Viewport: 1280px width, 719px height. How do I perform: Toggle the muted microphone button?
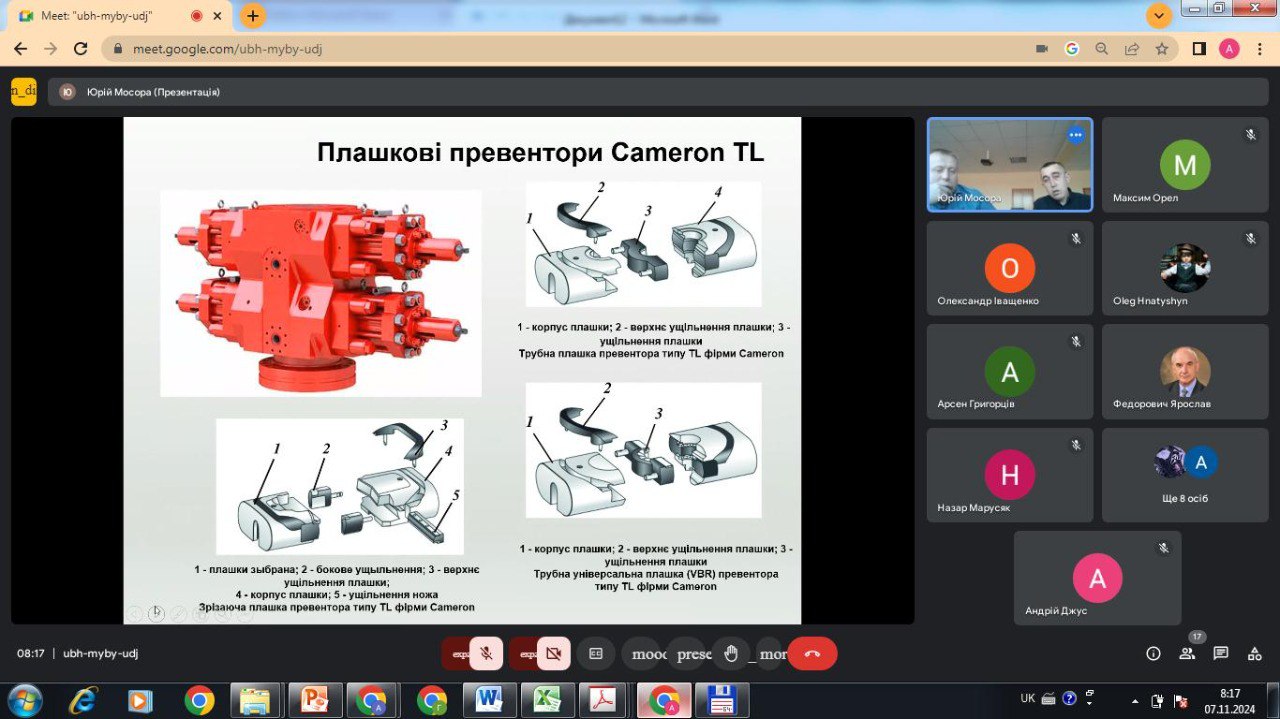coord(486,654)
